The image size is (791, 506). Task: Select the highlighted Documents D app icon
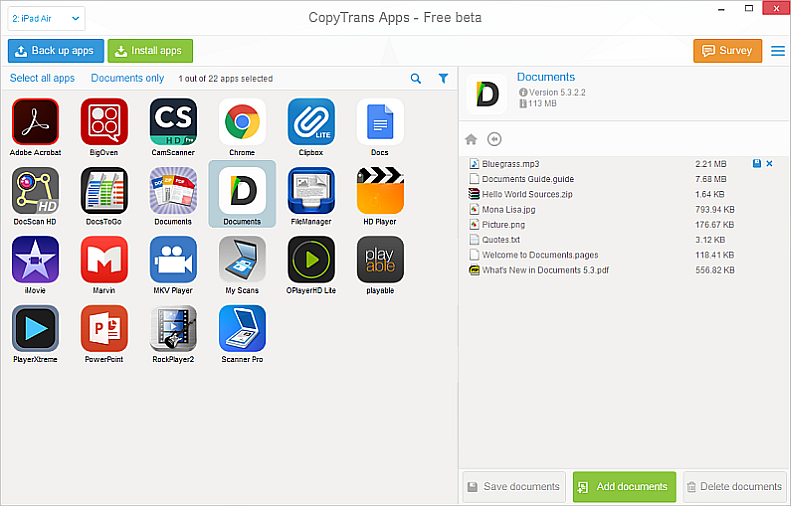click(x=242, y=191)
